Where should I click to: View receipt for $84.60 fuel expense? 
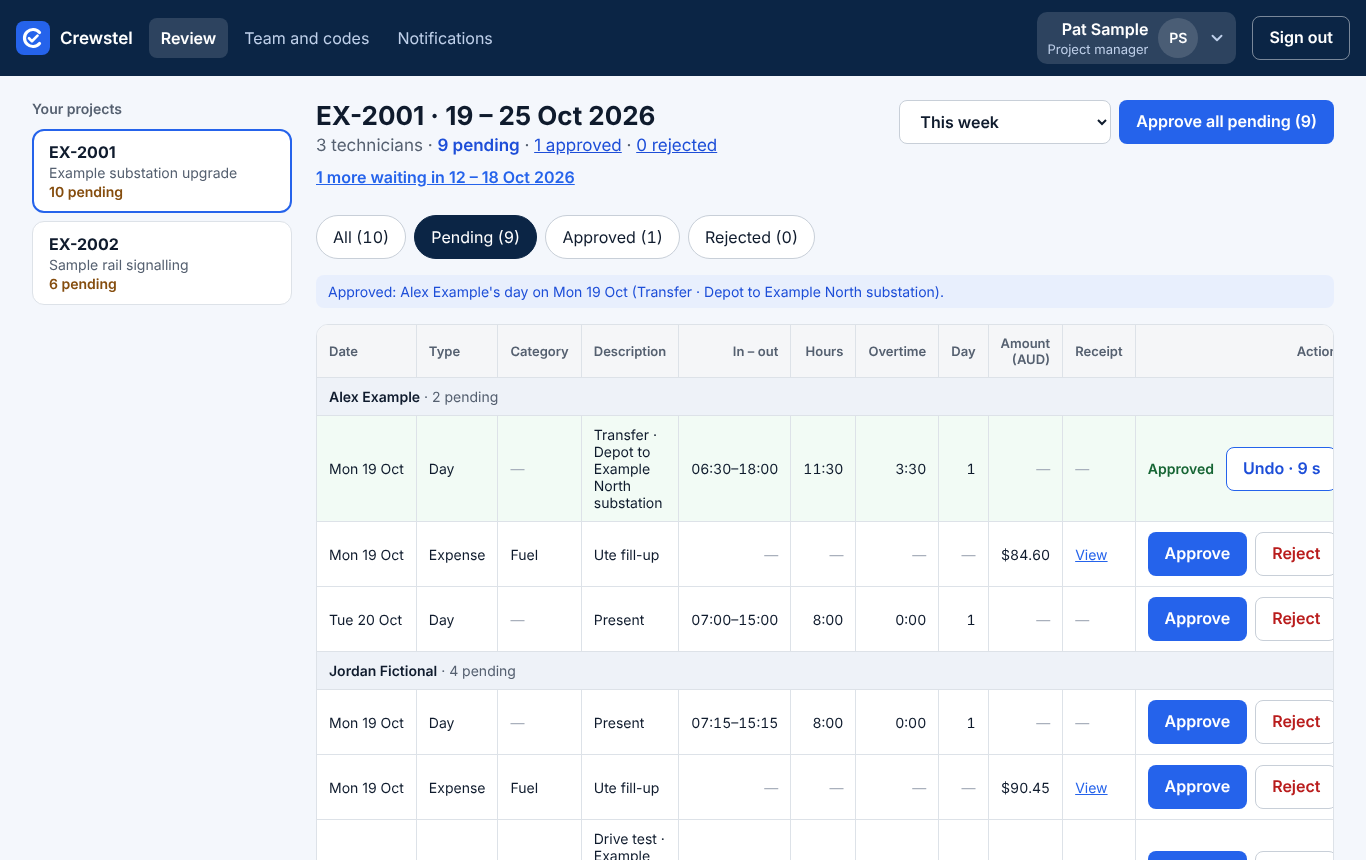pos(1091,555)
